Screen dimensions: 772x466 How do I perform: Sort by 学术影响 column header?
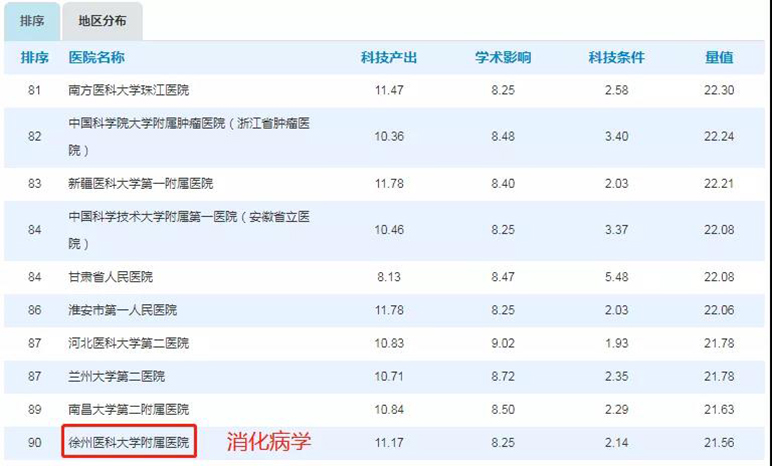(x=503, y=58)
